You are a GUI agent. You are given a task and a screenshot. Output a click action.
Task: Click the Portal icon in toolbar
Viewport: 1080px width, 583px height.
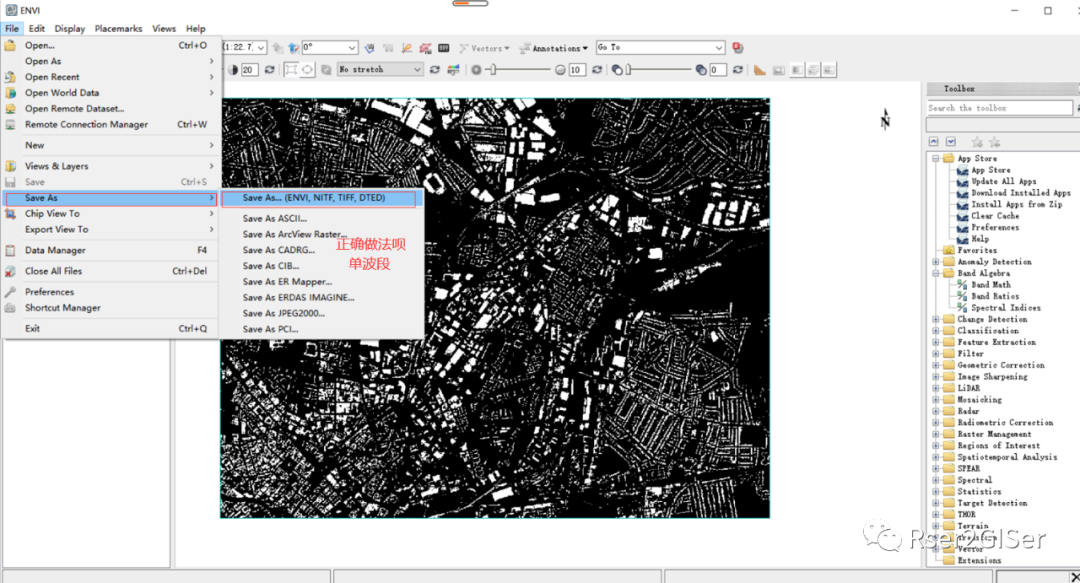tap(779, 70)
